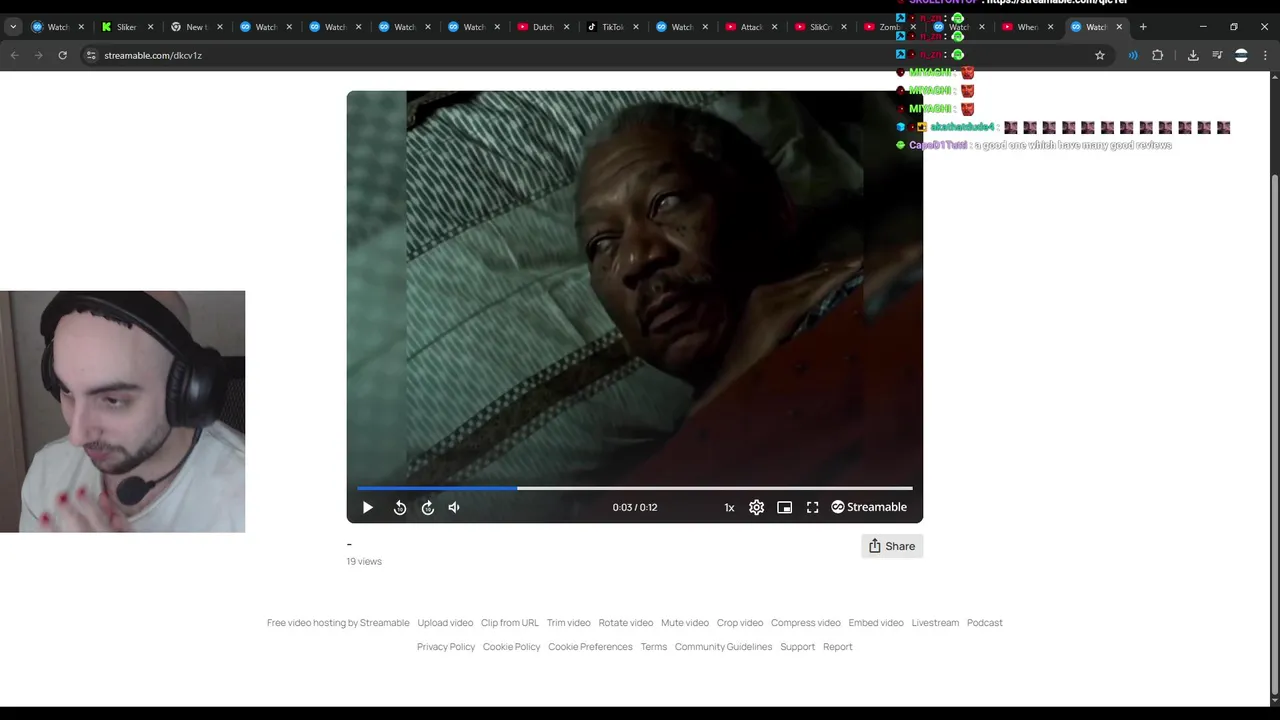Skip forward using the forward-skip icon

(x=428, y=507)
